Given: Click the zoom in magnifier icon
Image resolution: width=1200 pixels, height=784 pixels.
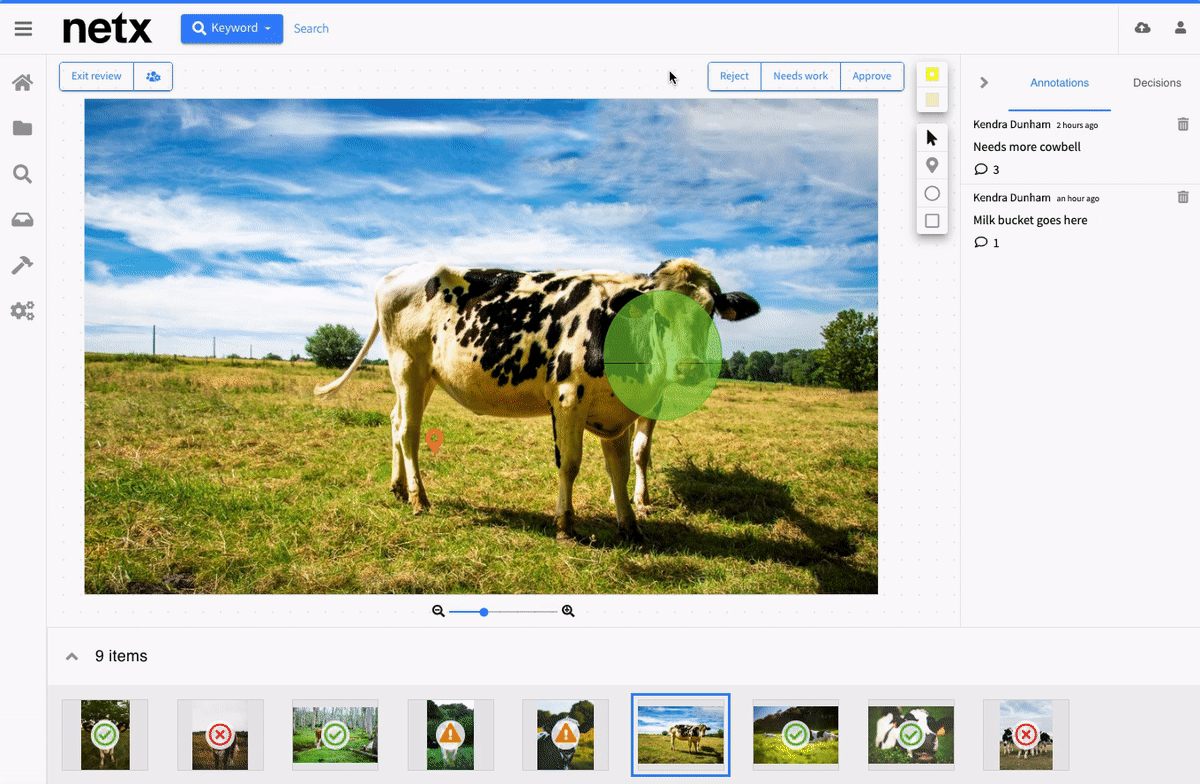Looking at the screenshot, I should click(x=568, y=611).
